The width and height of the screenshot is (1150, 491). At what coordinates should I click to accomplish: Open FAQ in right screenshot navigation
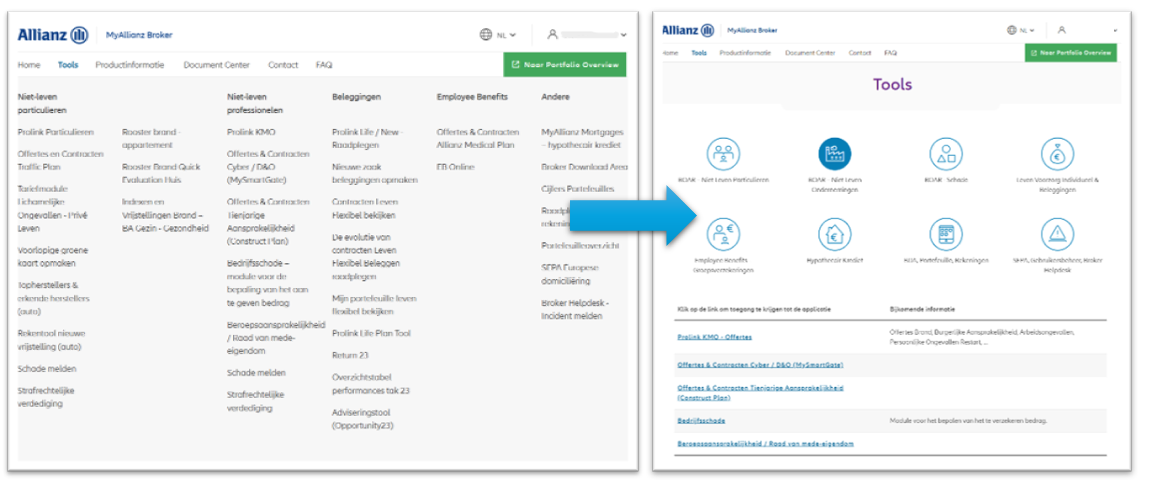[x=890, y=53]
